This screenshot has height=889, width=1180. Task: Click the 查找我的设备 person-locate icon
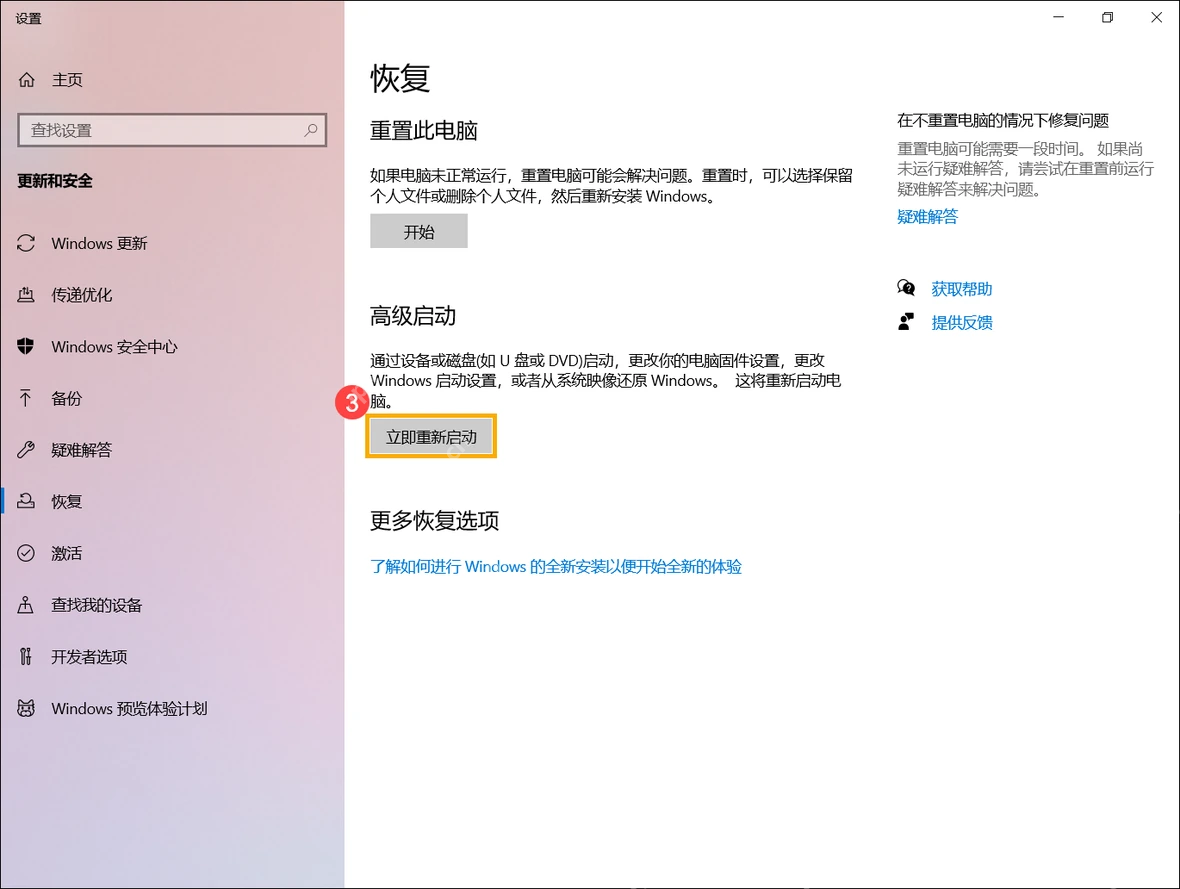click(x=26, y=605)
